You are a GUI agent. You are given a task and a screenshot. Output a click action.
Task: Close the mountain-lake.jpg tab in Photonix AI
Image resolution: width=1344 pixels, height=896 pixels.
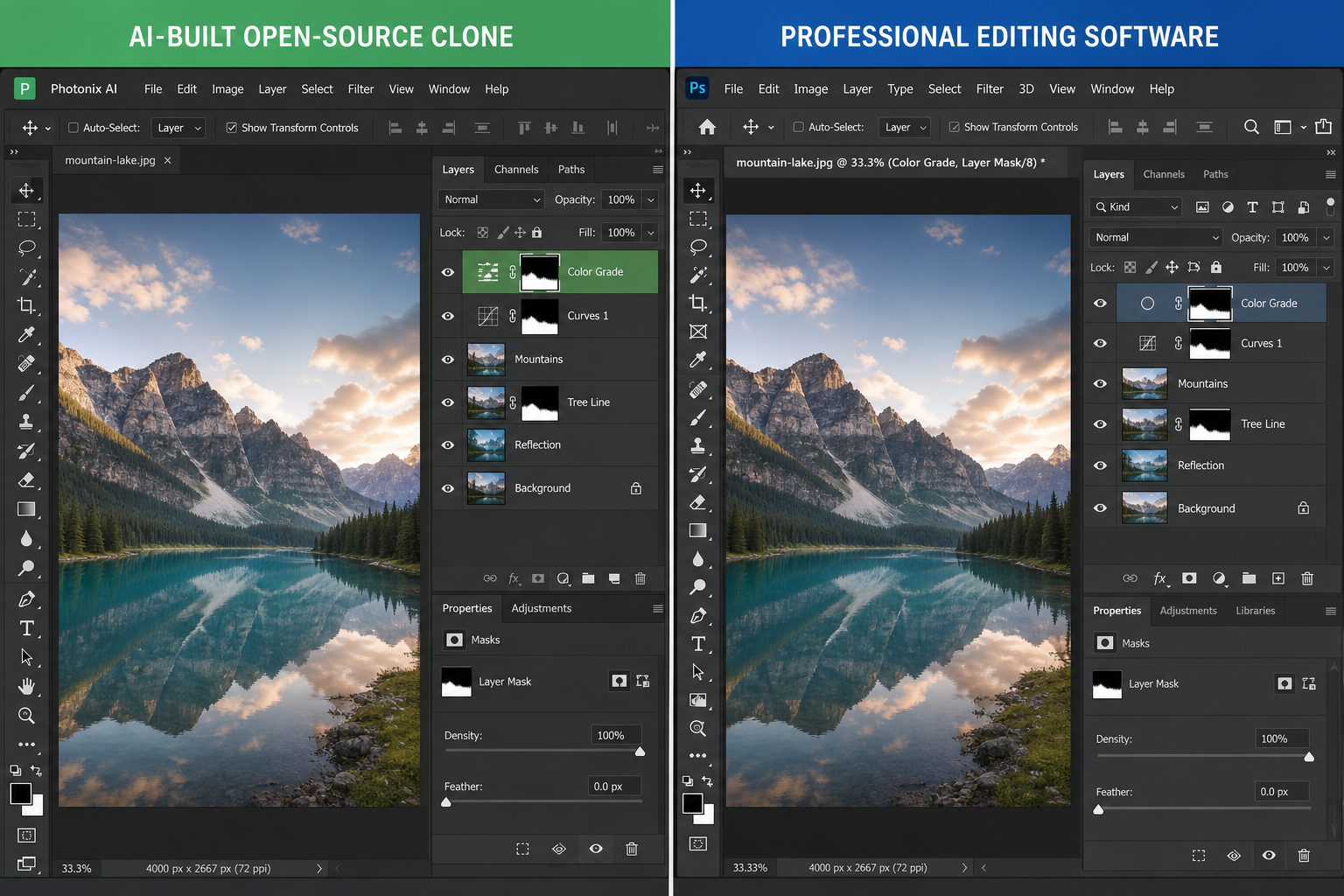tap(168, 160)
